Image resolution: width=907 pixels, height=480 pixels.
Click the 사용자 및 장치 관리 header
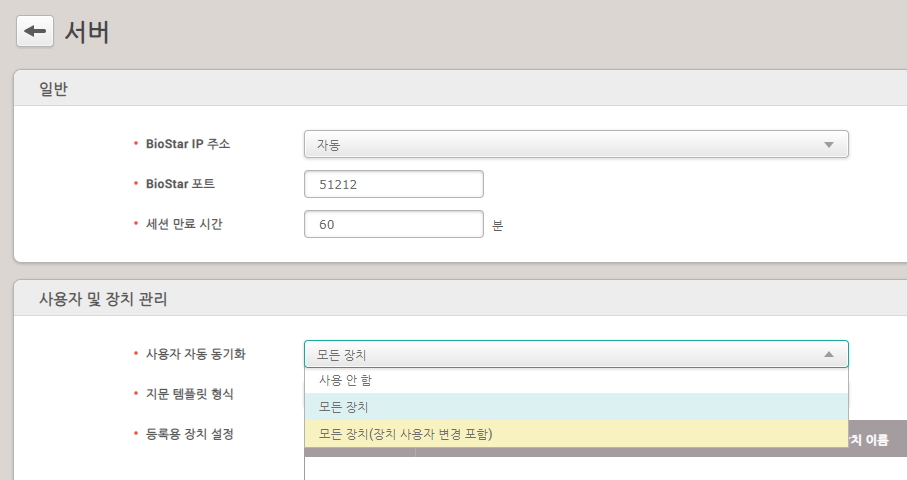103,298
